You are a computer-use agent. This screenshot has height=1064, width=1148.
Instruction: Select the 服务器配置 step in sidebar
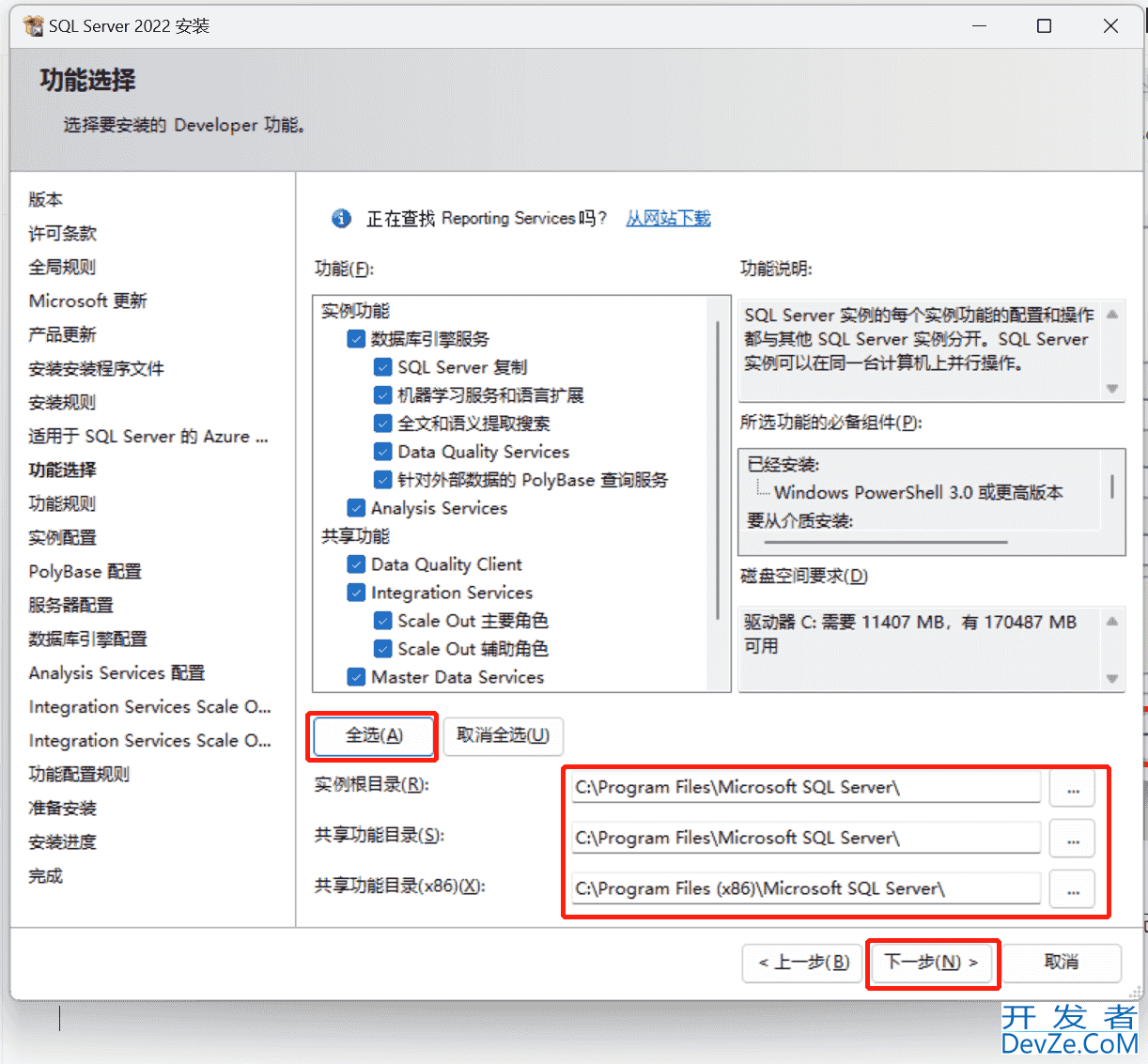(x=70, y=605)
